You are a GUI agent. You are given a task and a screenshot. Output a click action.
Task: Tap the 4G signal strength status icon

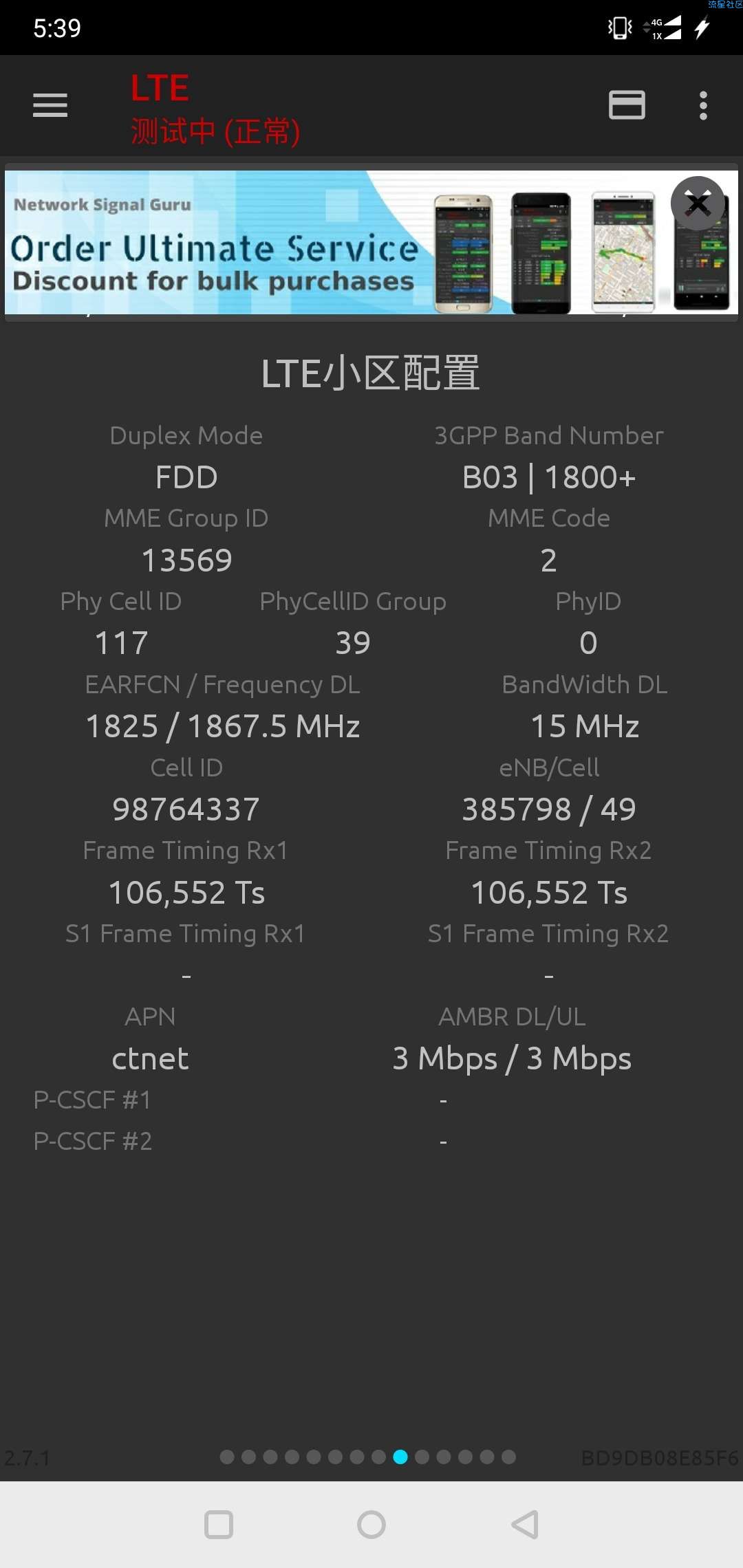(663, 28)
